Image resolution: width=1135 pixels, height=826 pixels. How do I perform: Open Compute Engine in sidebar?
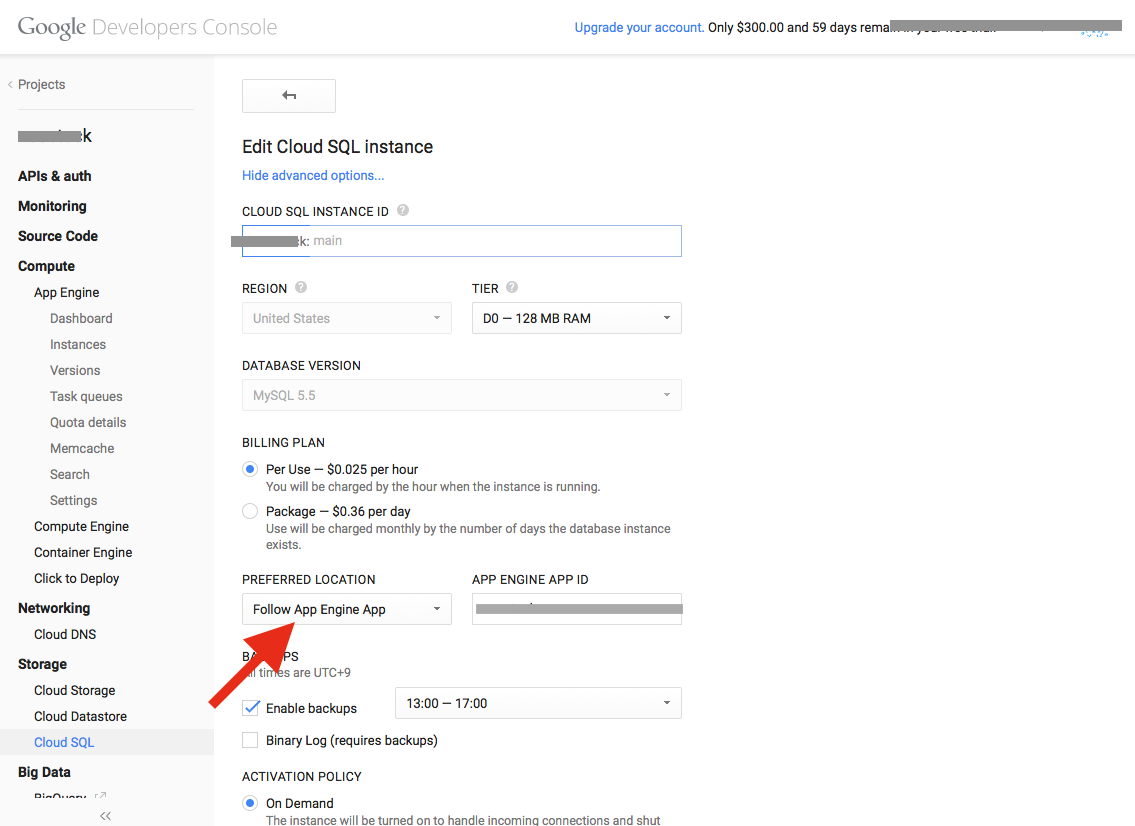coord(82,527)
